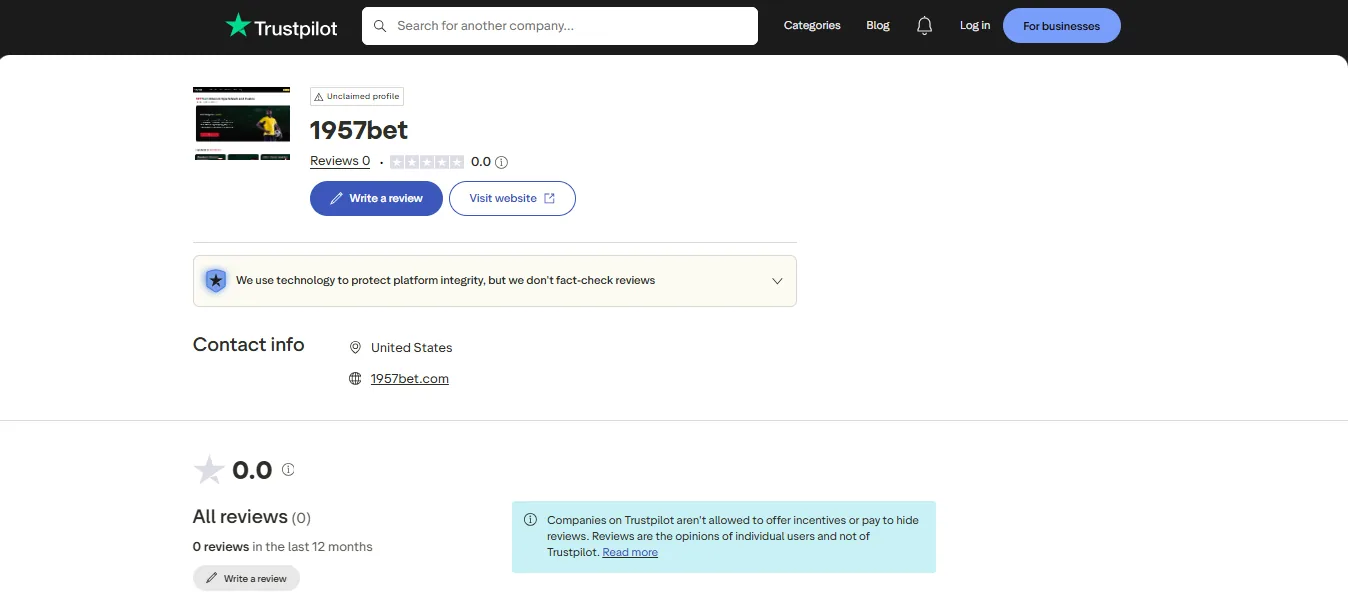1348x599 pixels.
Task: Click the info icon beside the header 0.0 rating
Action: pos(502,162)
